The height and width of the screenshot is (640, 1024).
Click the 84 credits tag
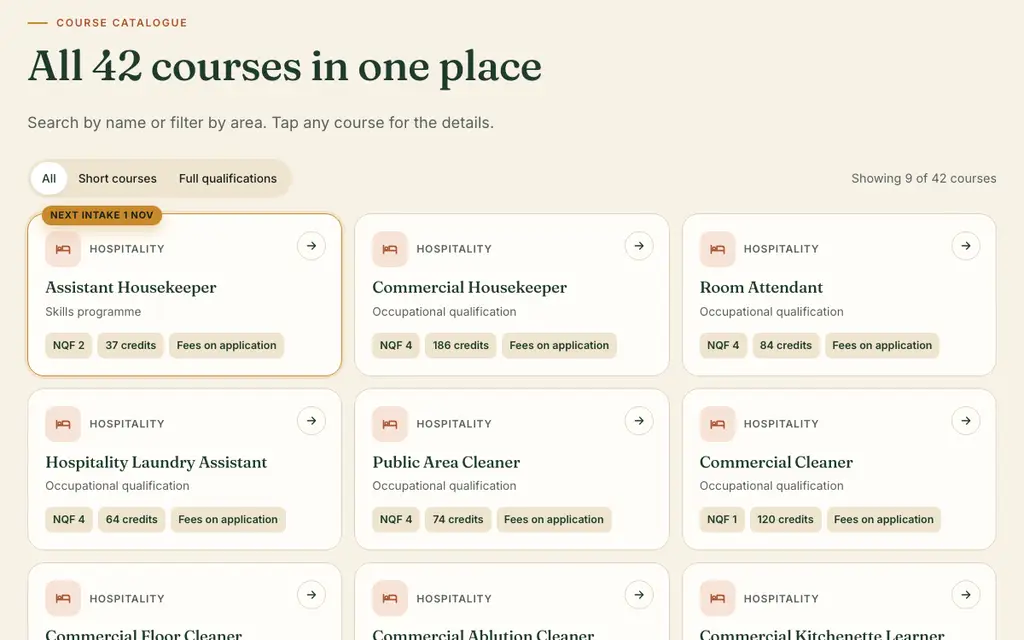click(786, 345)
